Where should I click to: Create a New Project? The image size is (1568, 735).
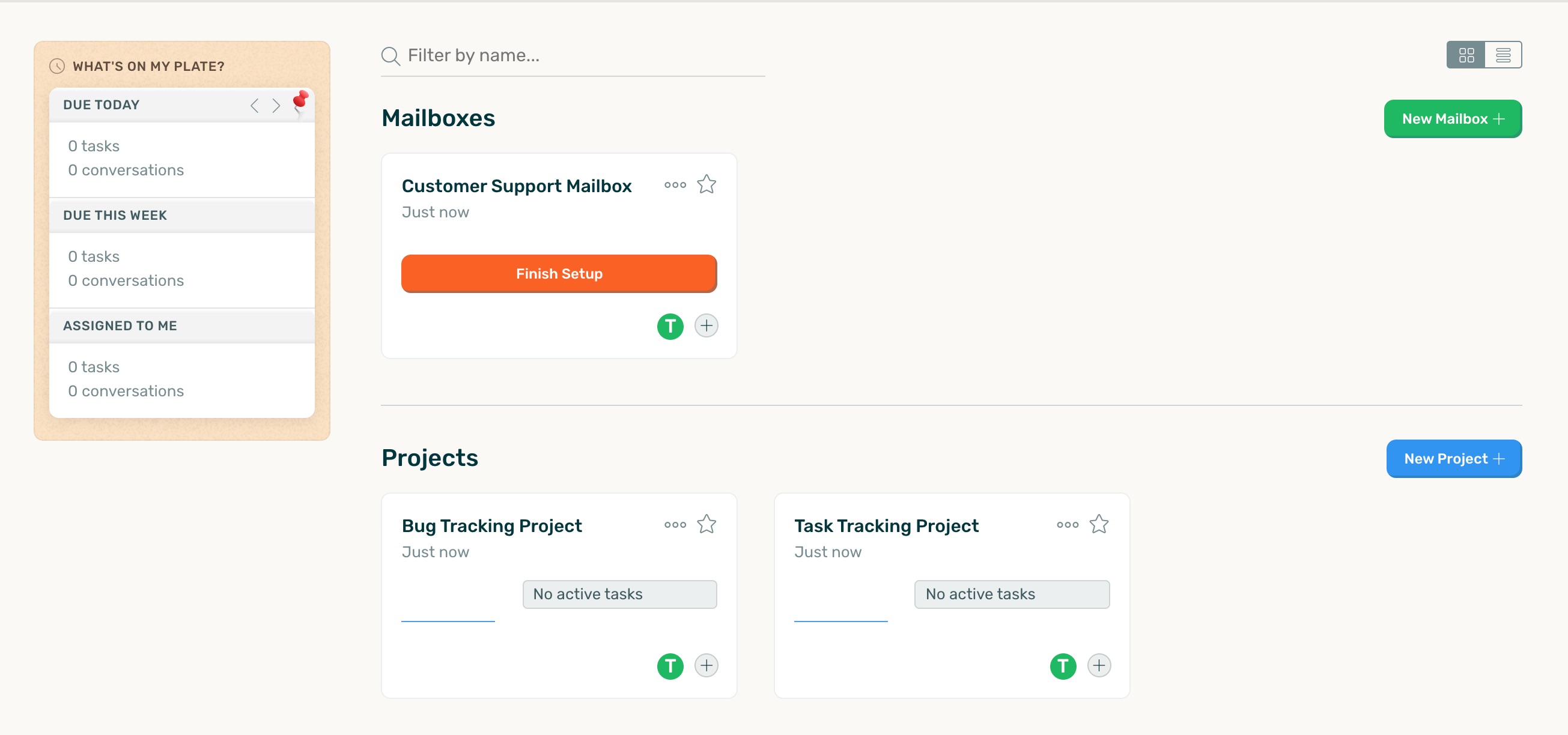coord(1454,459)
